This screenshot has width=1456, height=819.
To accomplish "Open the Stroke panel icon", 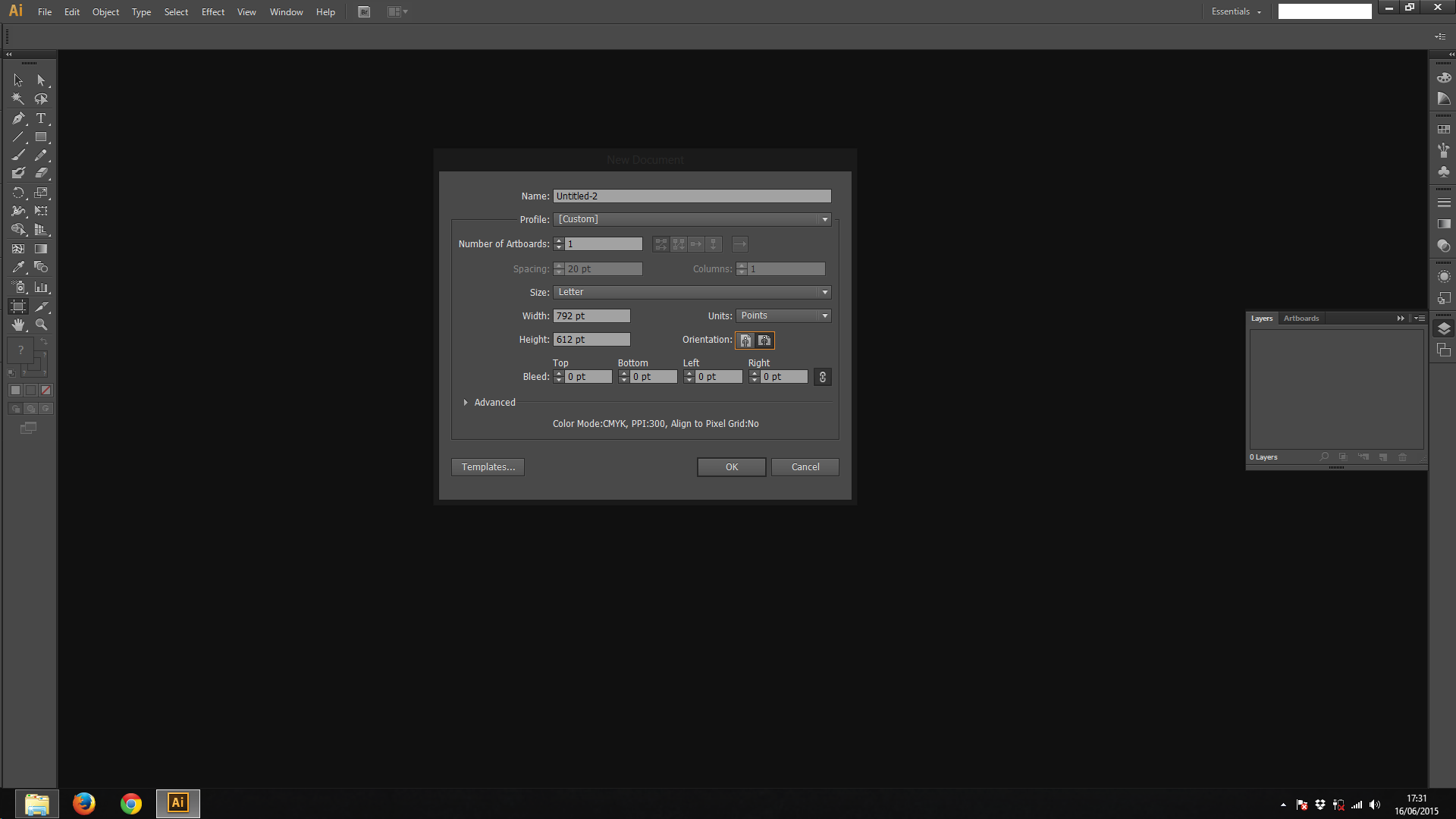I will [1444, 202].
